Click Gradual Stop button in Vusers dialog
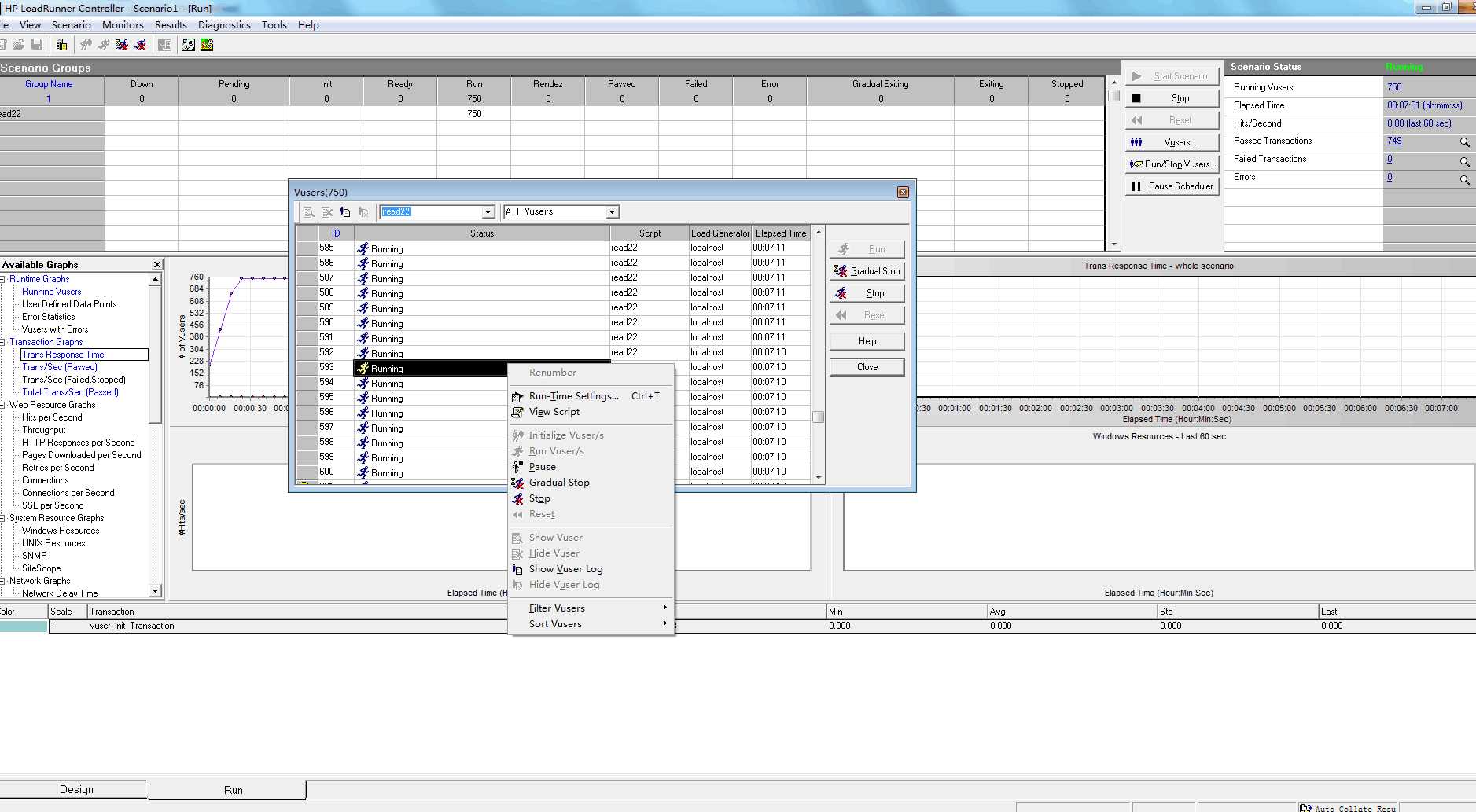 tap(867, 271)
